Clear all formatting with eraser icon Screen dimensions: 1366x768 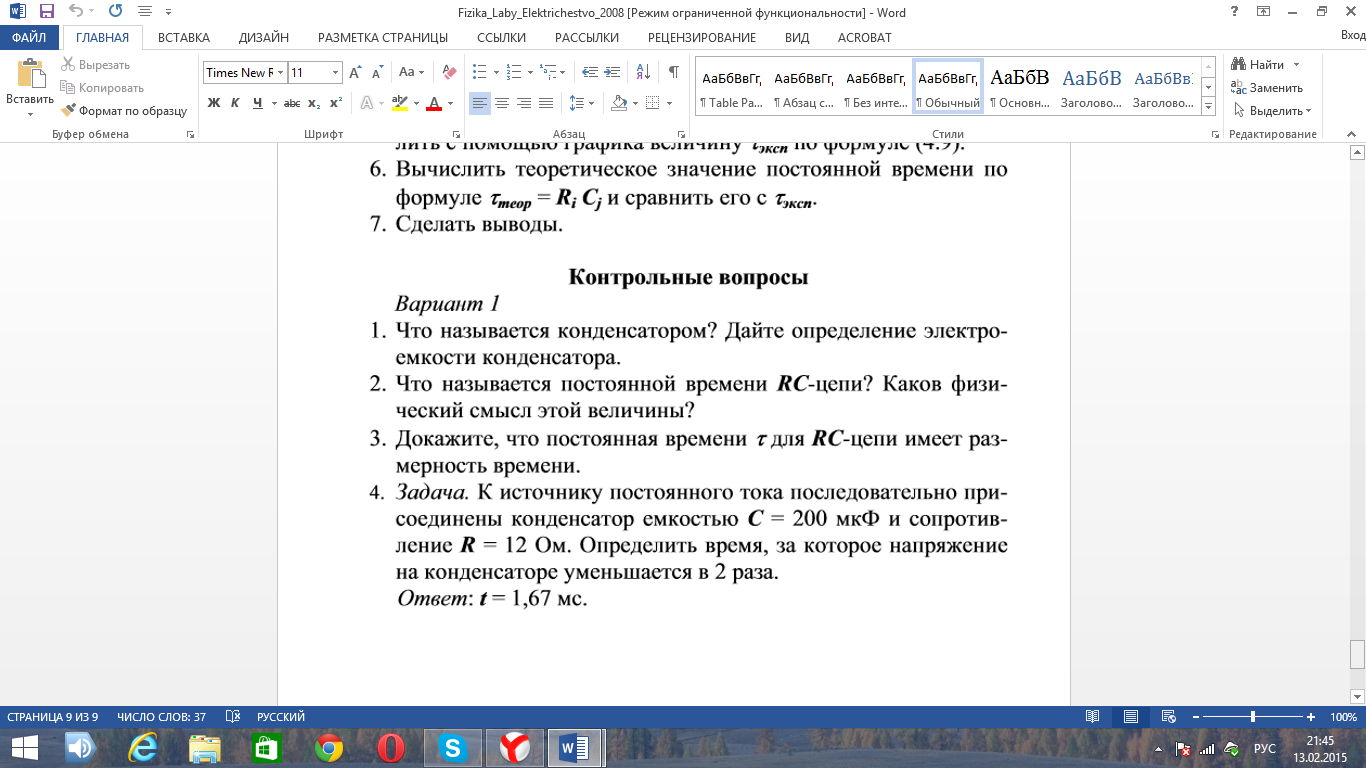(449, 72)
